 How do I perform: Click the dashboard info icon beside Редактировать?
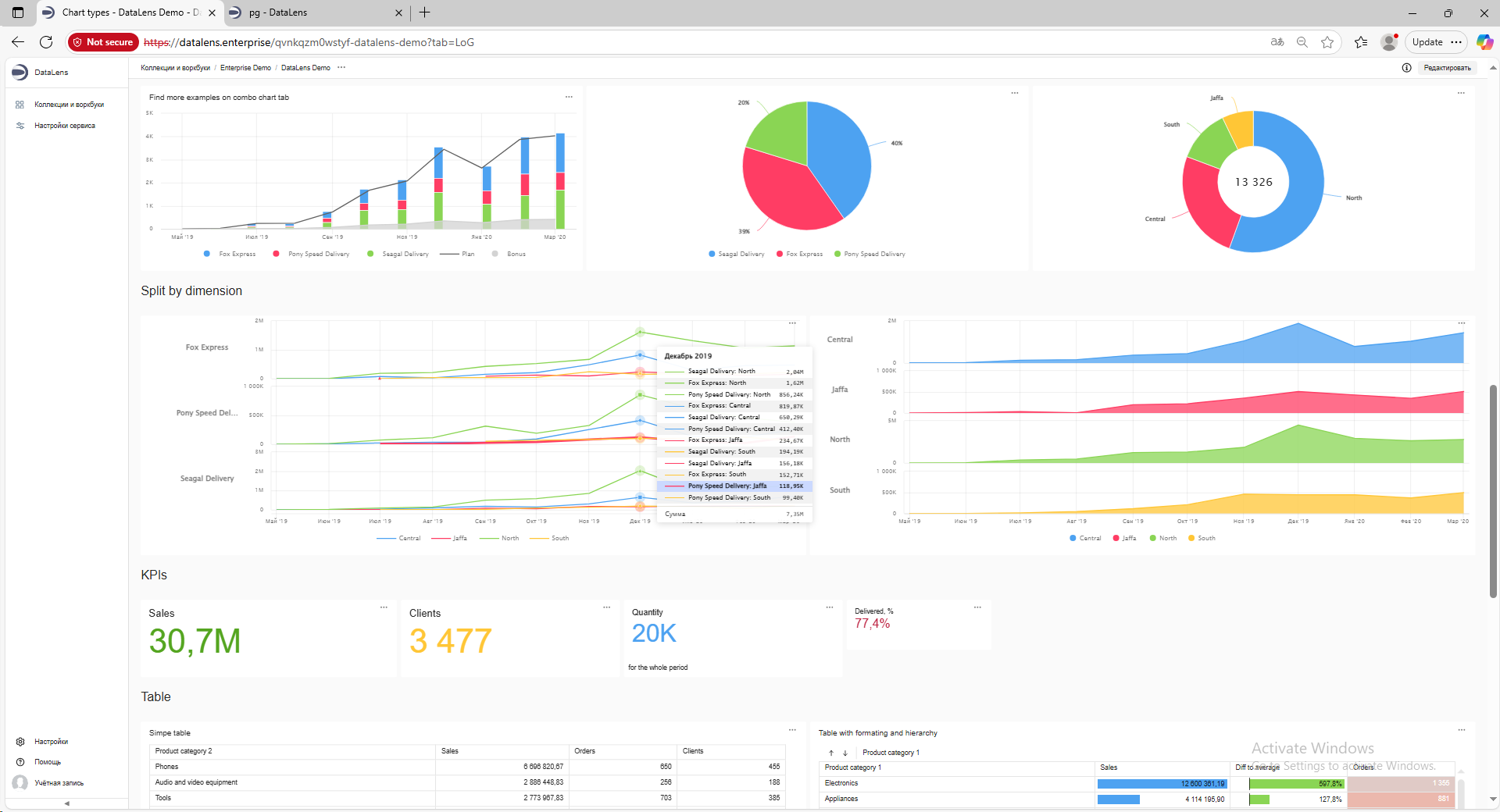[1406, 68]
